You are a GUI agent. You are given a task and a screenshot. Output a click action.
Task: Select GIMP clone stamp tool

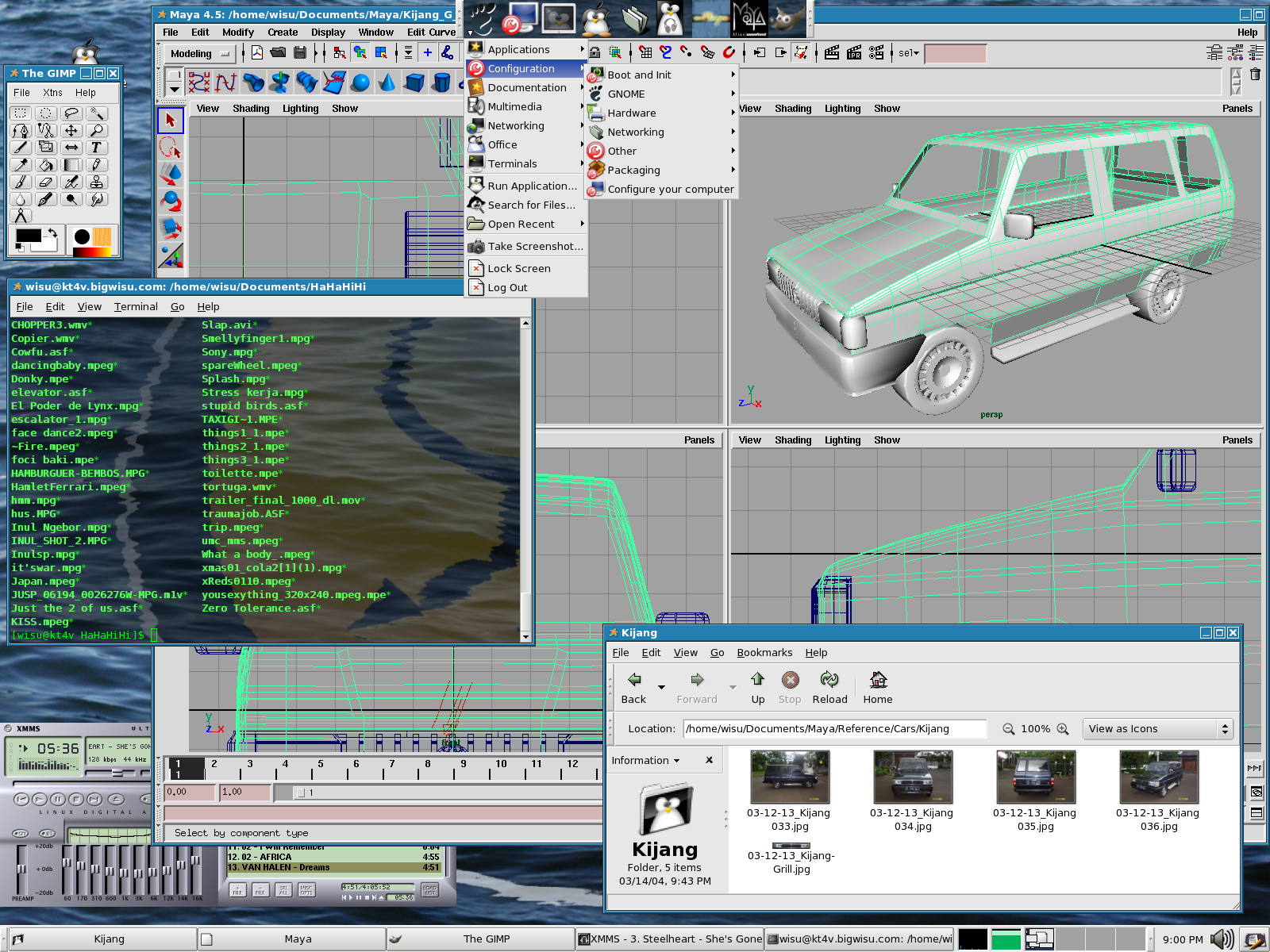pos(97,182)
